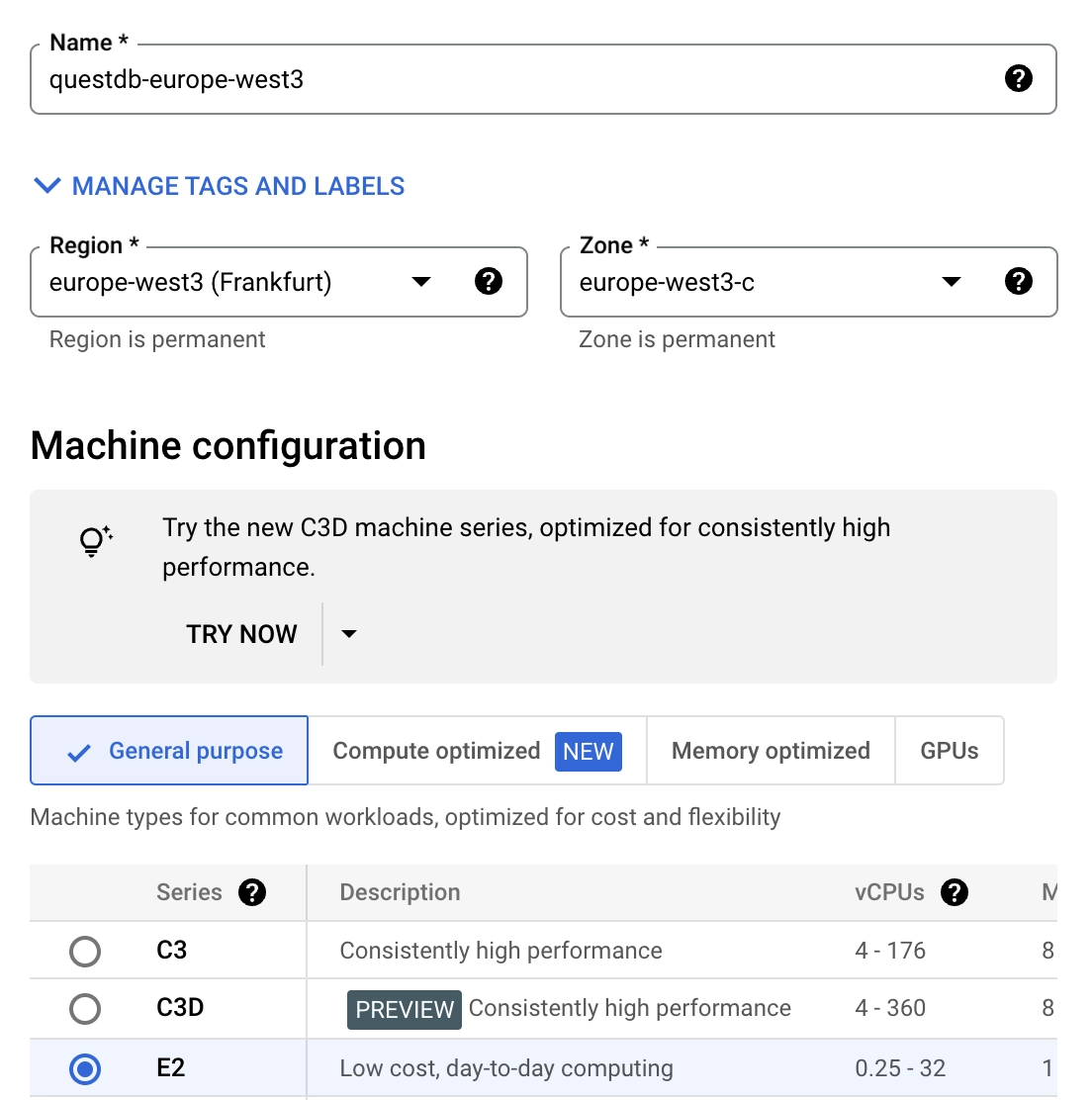Switch to the Memory optimized tab

point(770,751)
